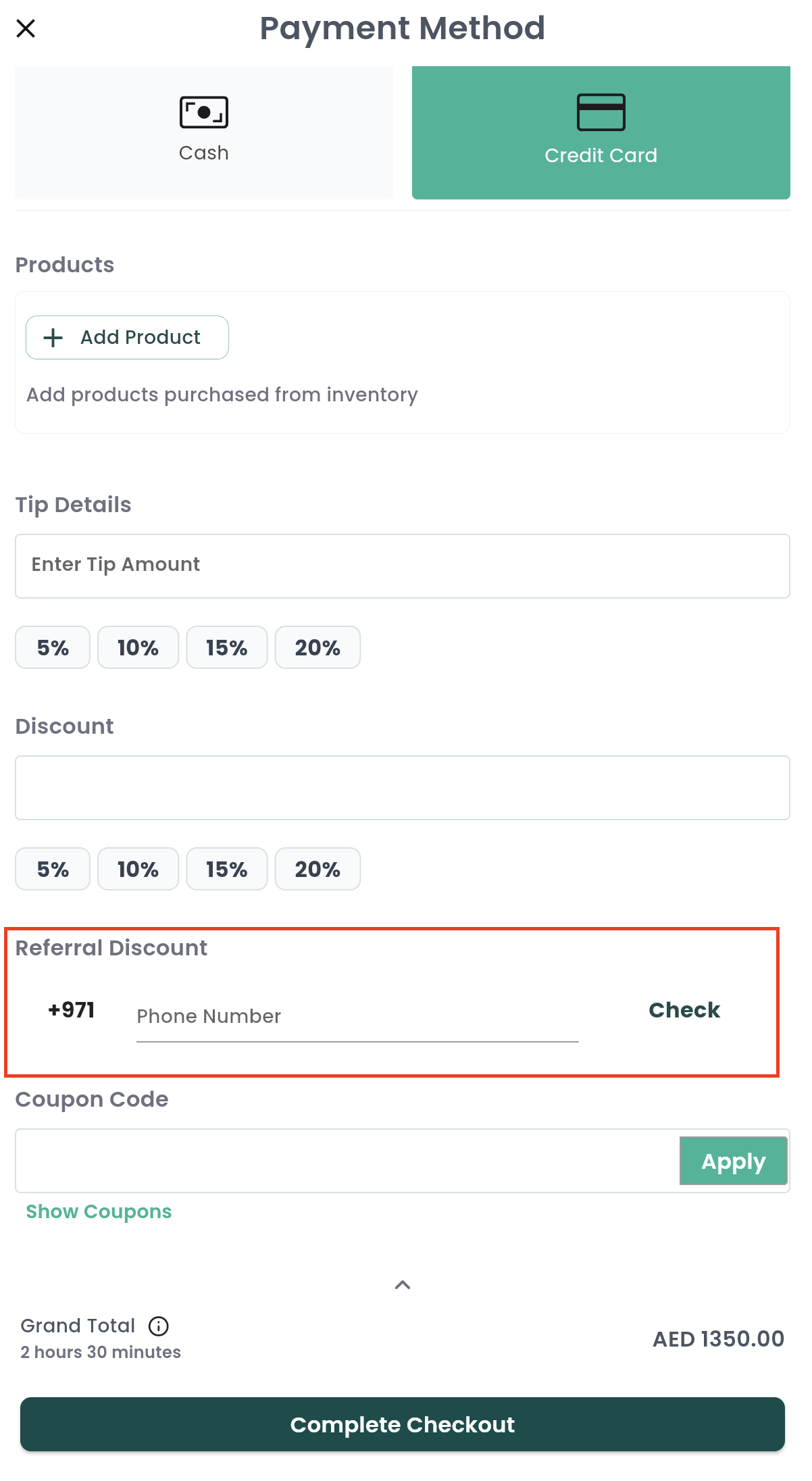Enable Credit Card as payment method

[x=601, y=132]
